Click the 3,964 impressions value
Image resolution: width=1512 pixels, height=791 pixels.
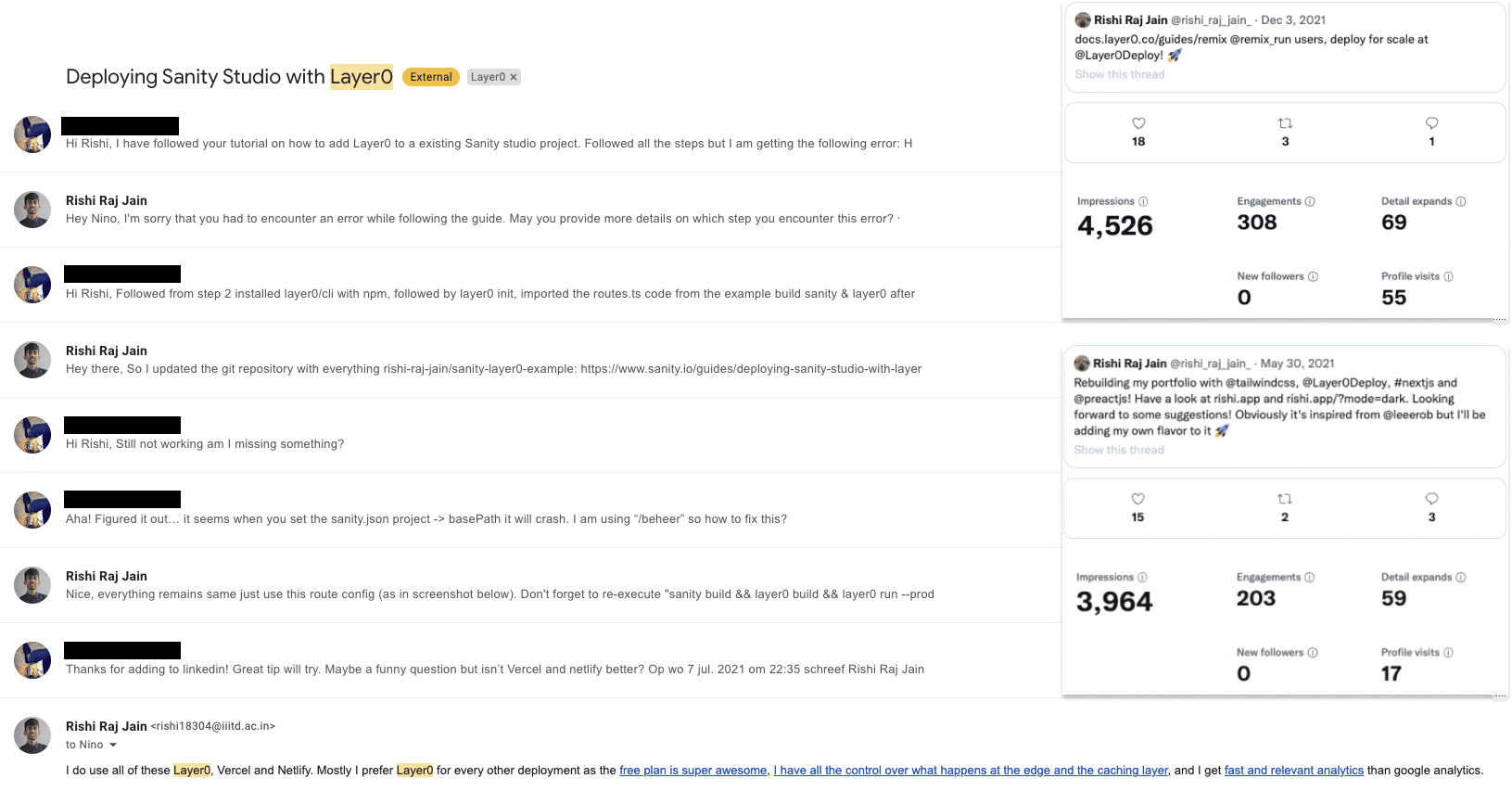click(1114, 602)
